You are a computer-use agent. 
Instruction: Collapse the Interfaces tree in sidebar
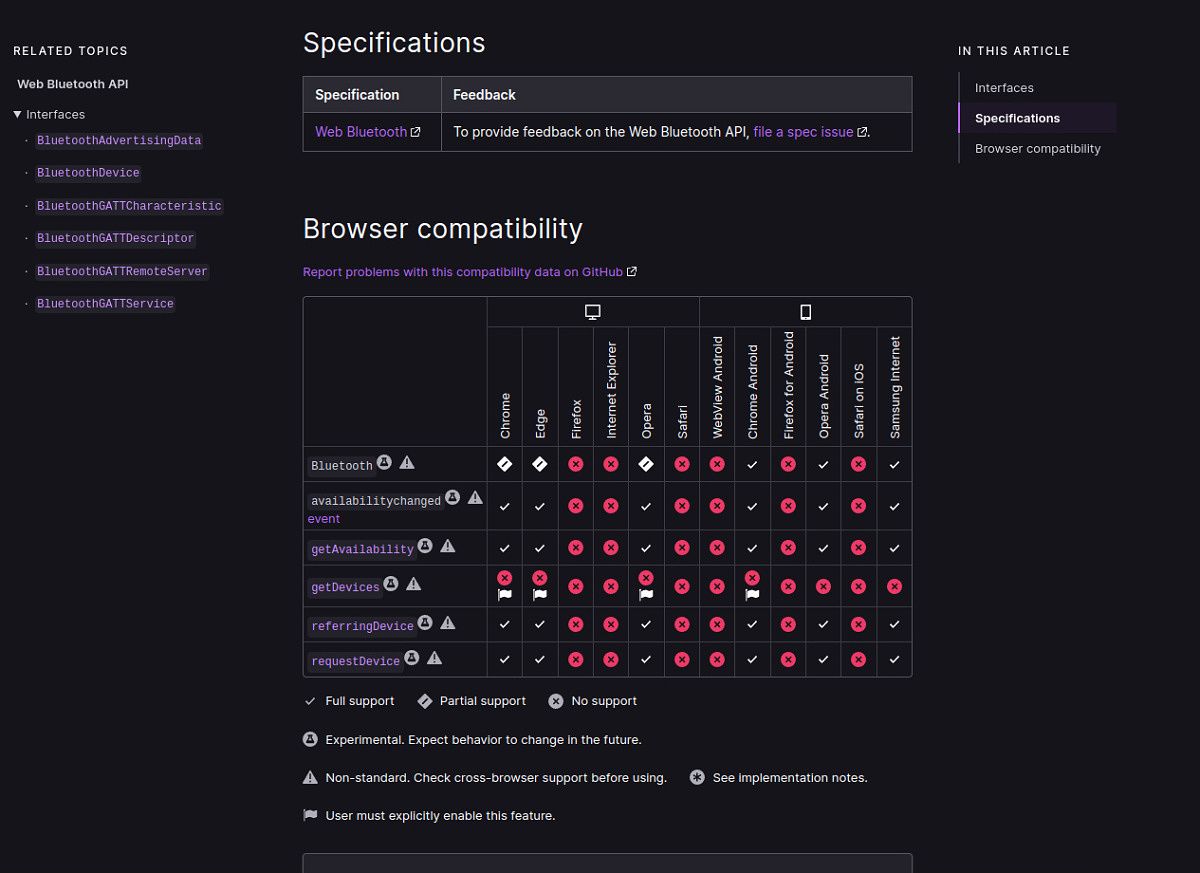pyautogui.click(x=18, y=114)
